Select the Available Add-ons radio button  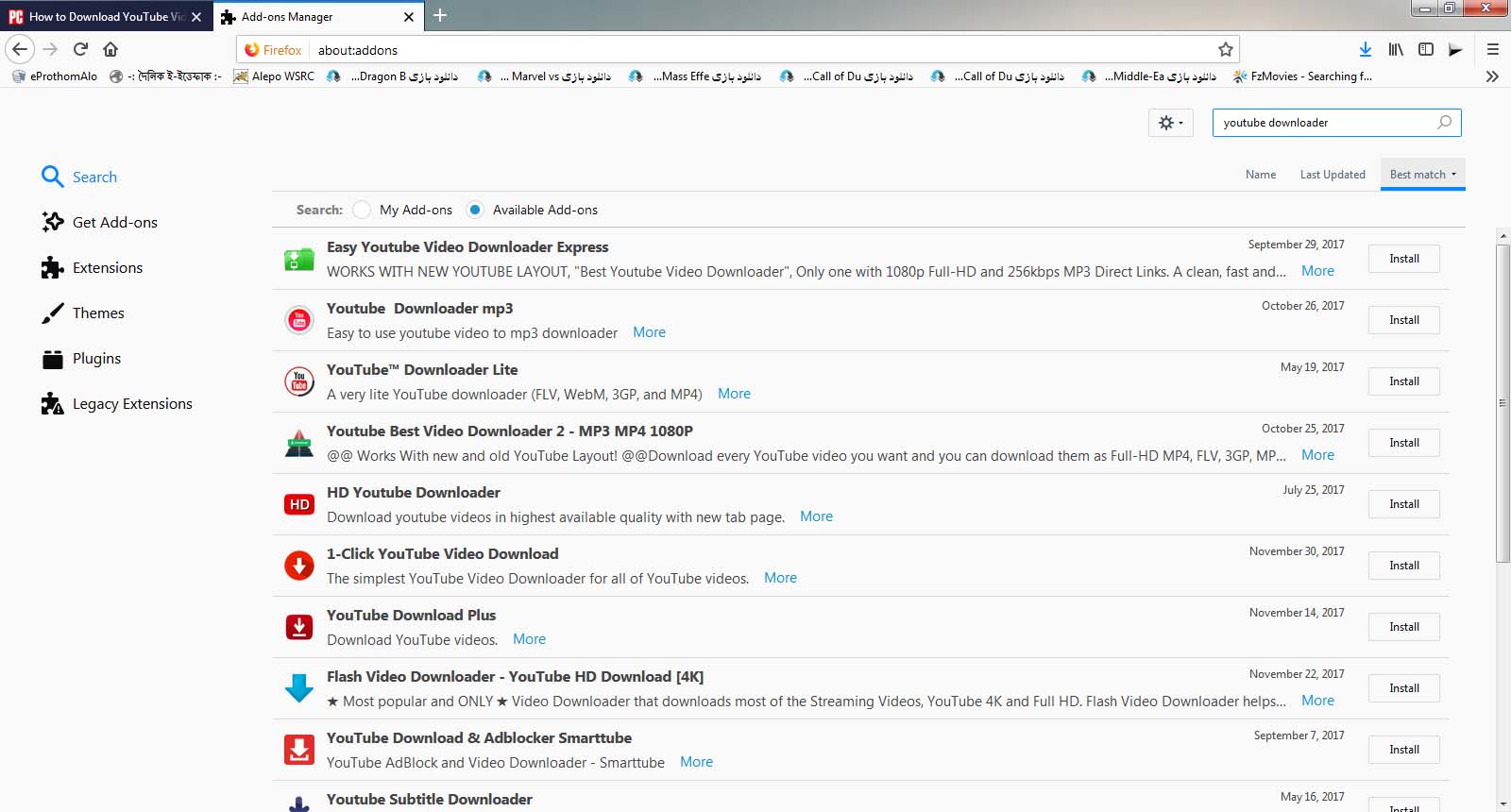point(475,210)
